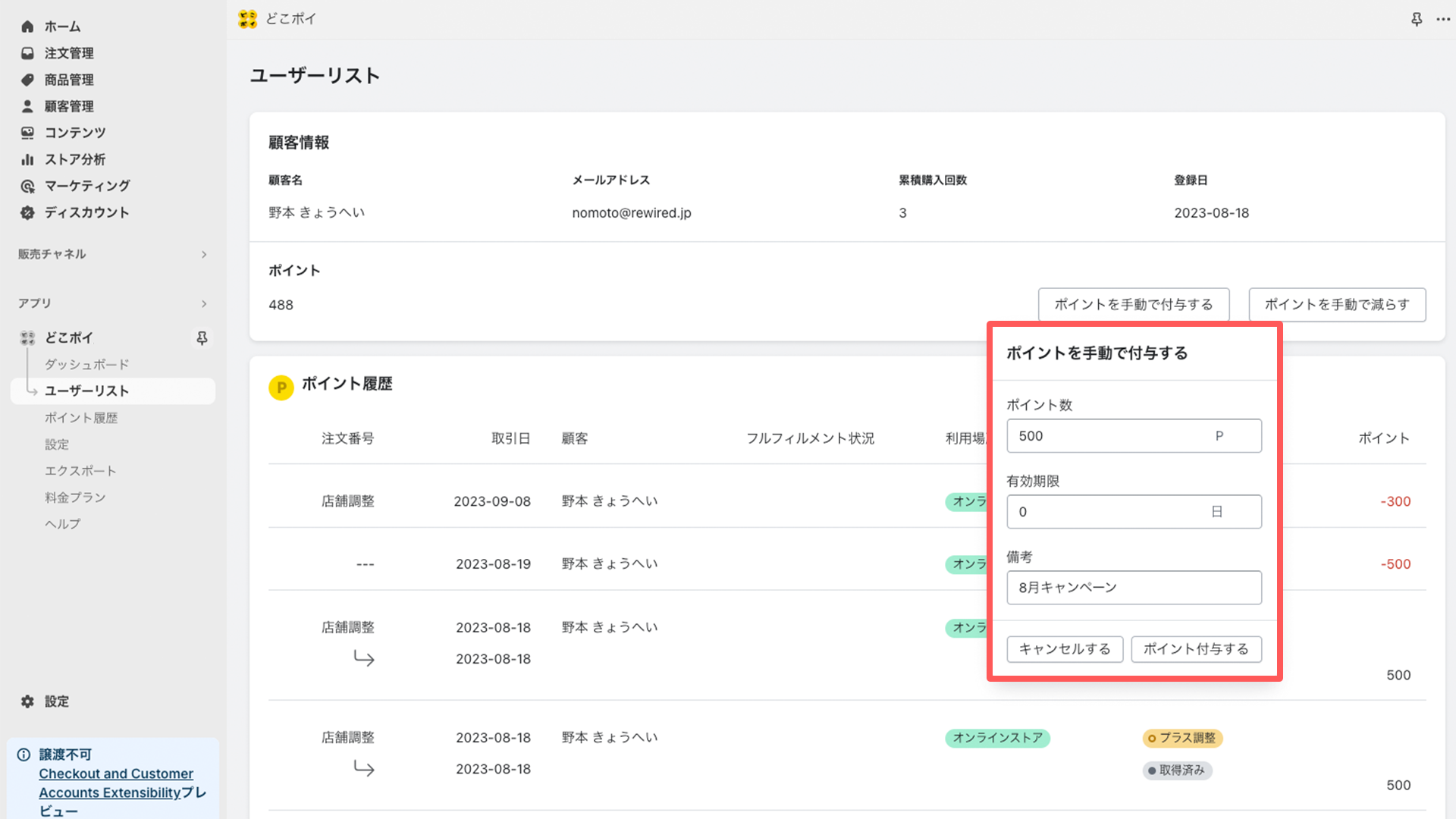Click the どこポイ logo in the top header

pyautogui.click(x=248, y=19)
